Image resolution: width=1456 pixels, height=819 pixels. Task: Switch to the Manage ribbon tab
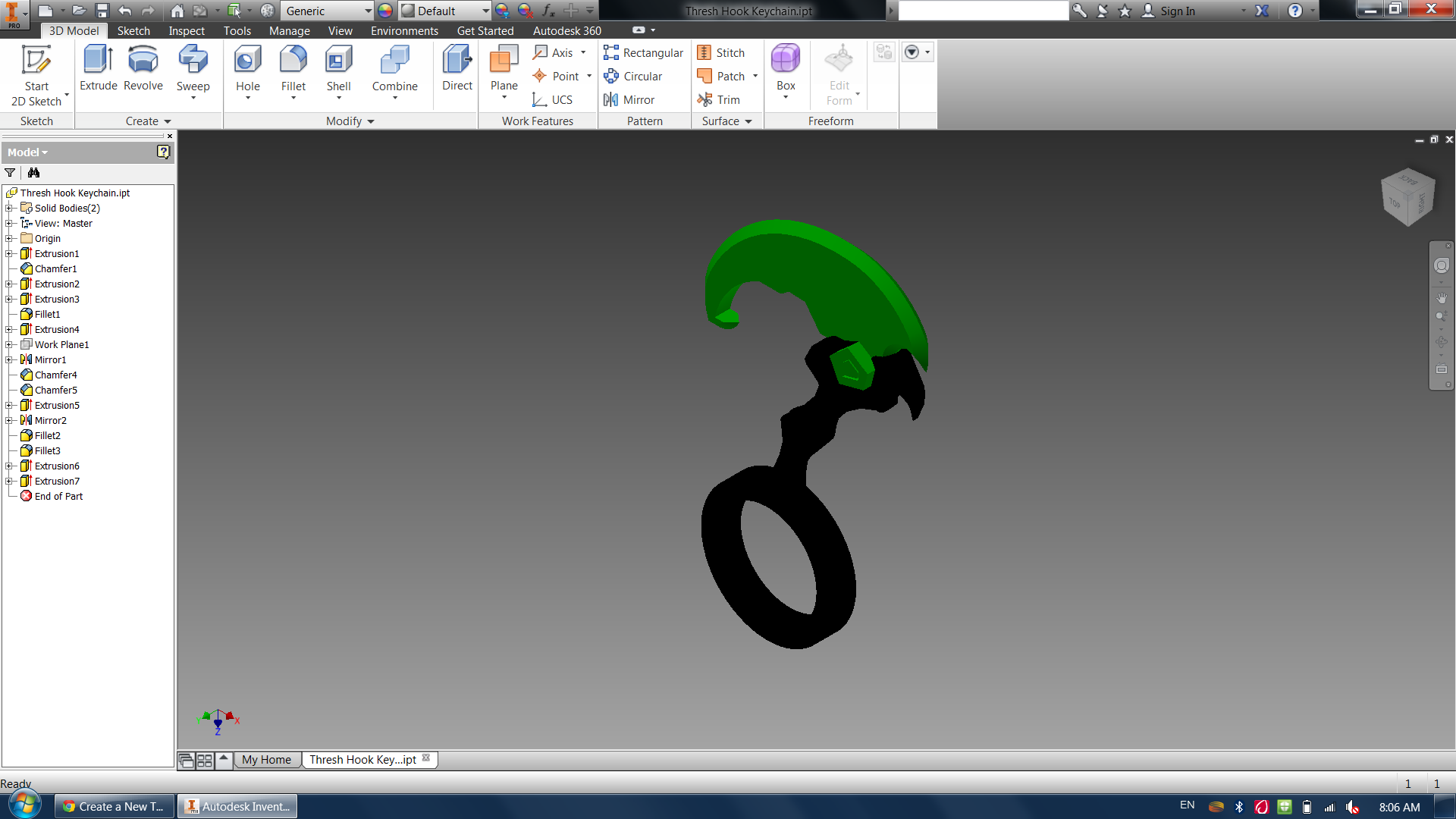click(x=289, y=30)
